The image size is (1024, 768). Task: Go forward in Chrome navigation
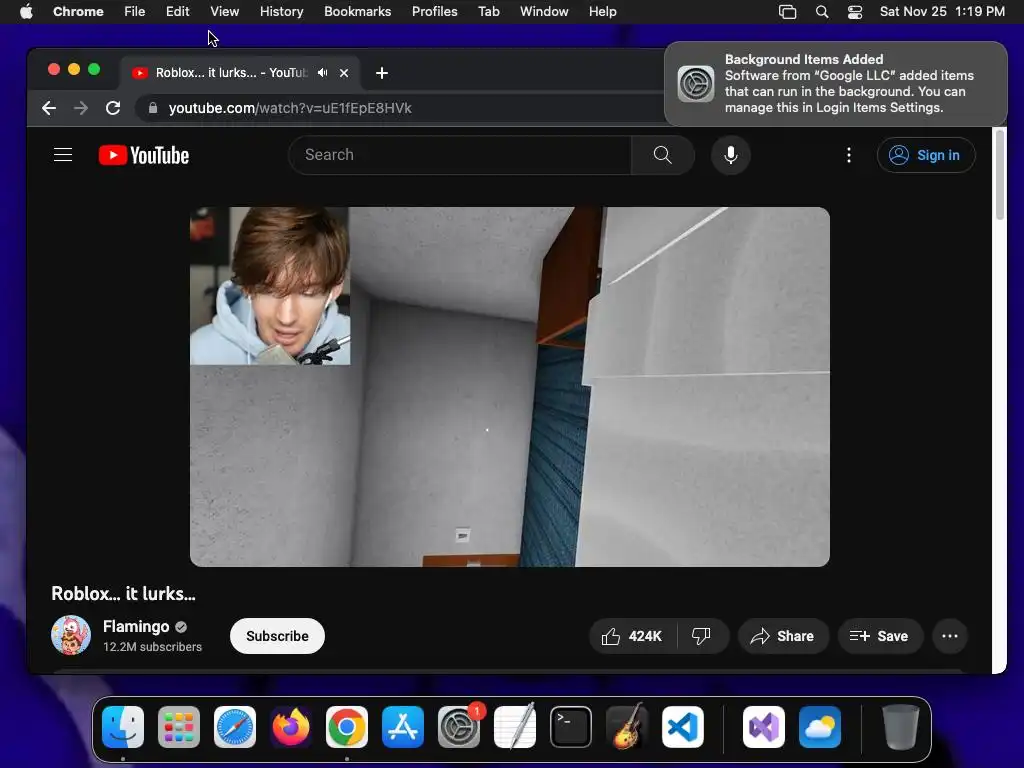pos(81,108)
